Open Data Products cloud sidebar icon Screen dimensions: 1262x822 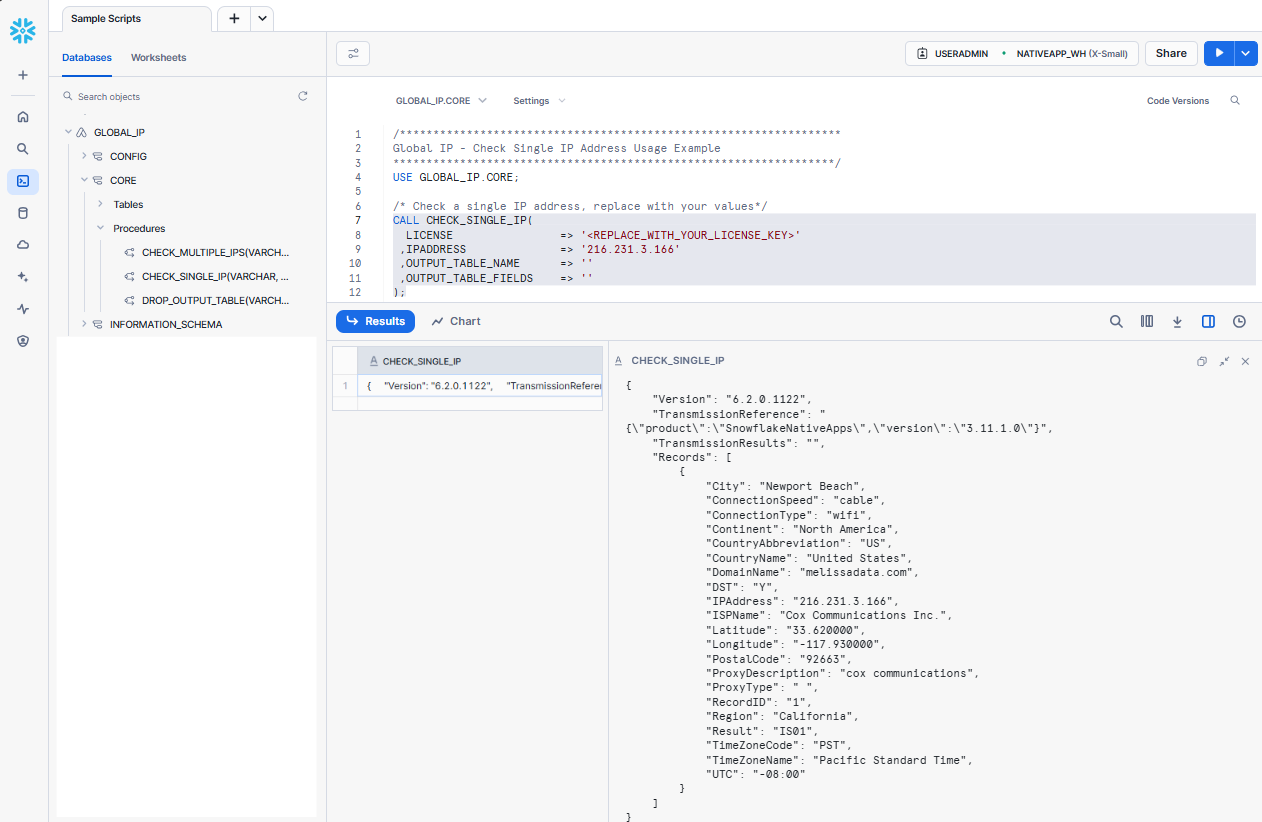coord(23,245)
